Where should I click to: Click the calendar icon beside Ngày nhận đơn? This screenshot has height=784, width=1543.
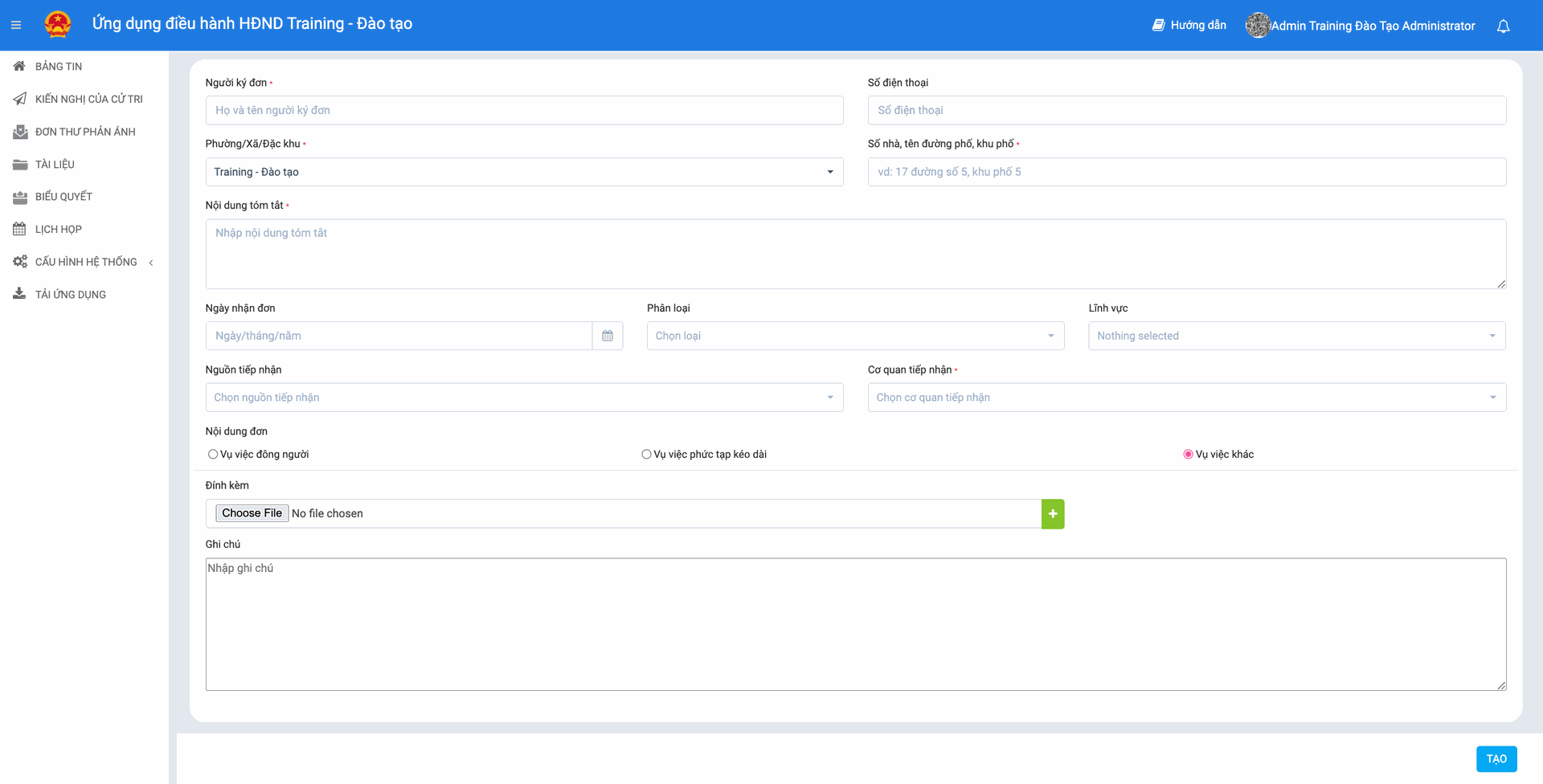(608, 336)
